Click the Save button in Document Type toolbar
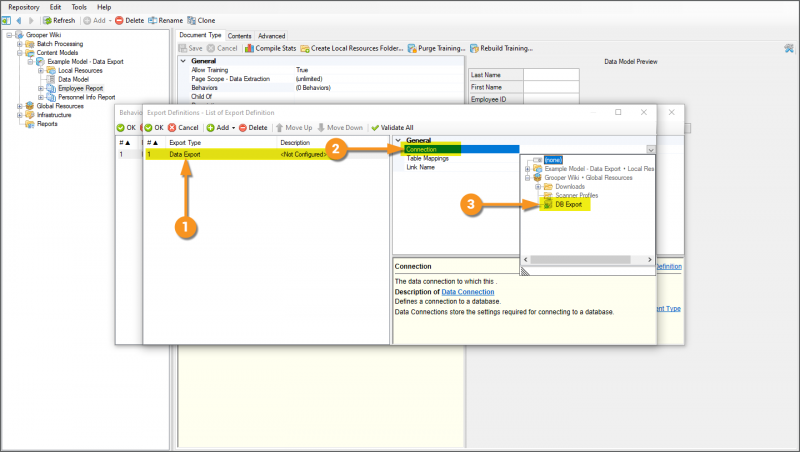Image resolution: width=800 pixels, height=452 pixels. (x=190, y=48)
